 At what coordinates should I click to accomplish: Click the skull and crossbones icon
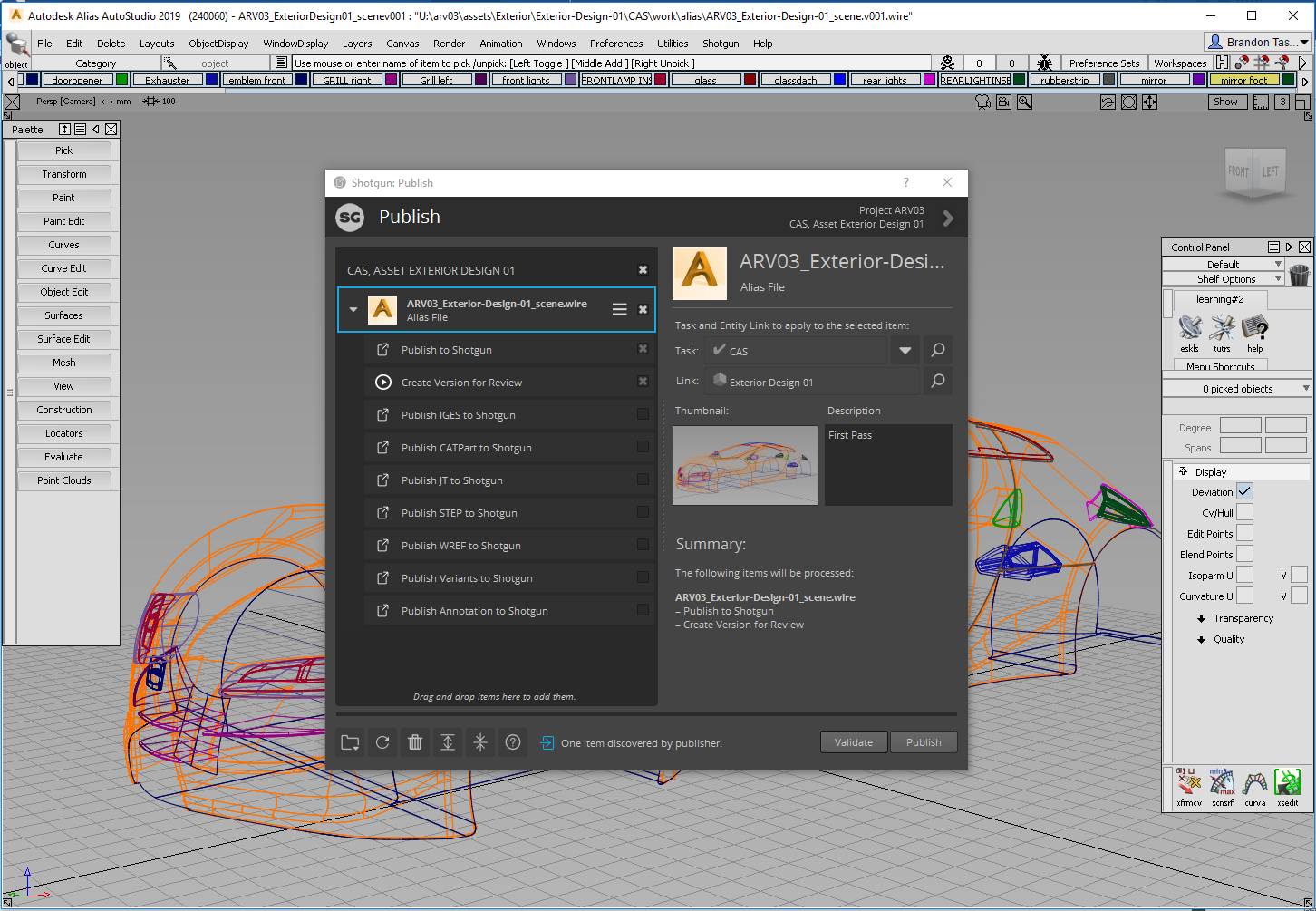pos(947,63)
